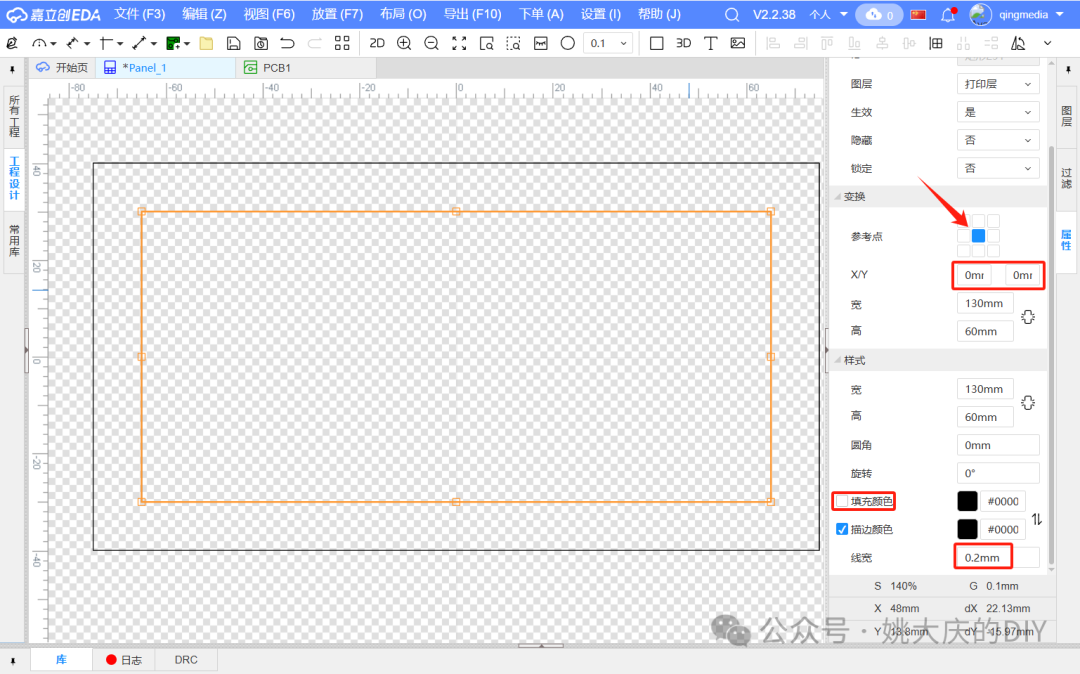Open the 图层 layer dropdown (打印层)
The width and height of the screenshot is (1080, 674).
pyautogui.click(x=997, y=85)
